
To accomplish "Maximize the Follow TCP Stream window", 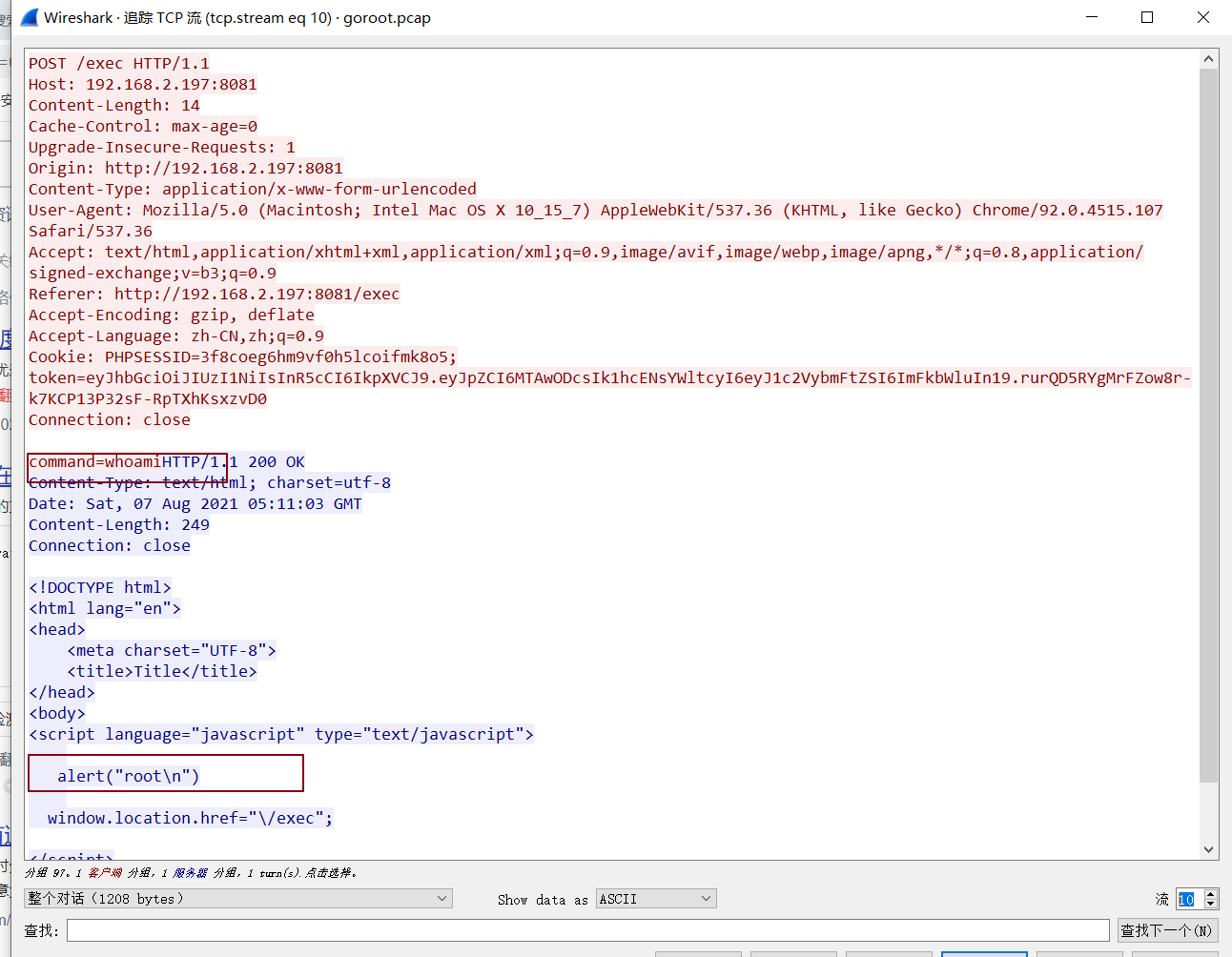I will 1147,17.
